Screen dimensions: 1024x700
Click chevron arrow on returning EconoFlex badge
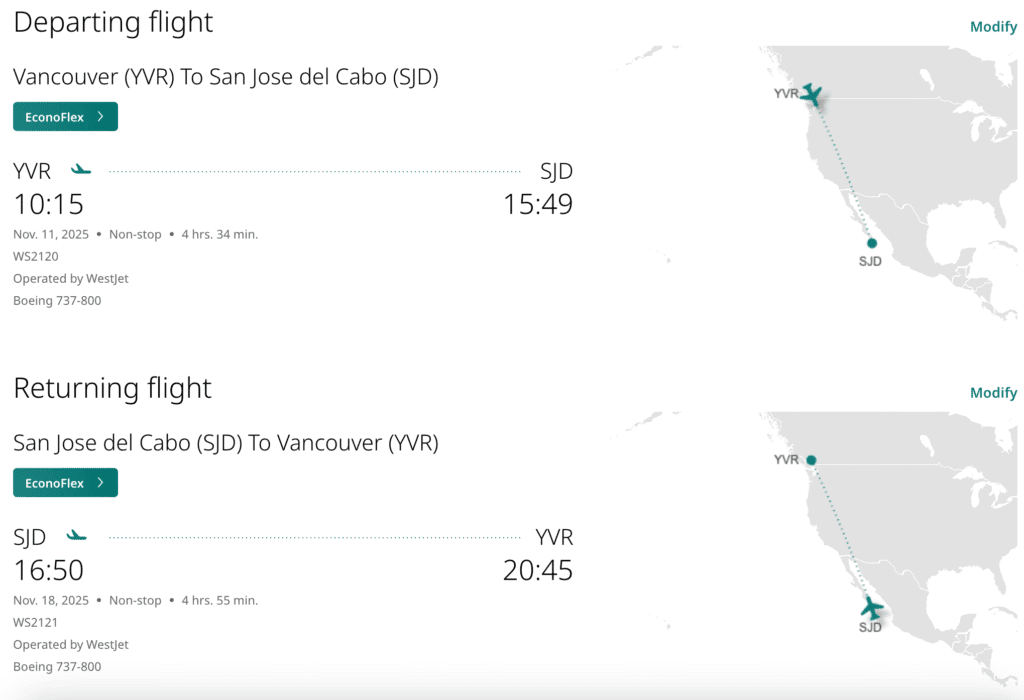pos(101,483)
